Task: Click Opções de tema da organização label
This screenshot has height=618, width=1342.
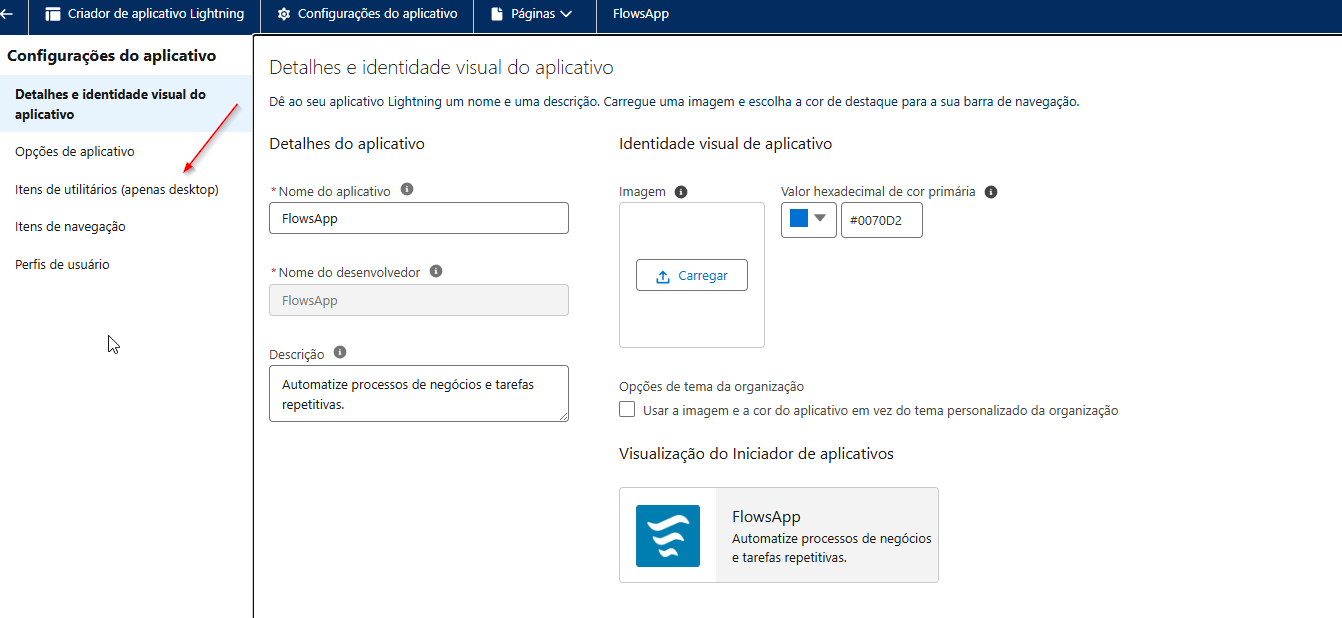Action: click(x=711, y=387)
